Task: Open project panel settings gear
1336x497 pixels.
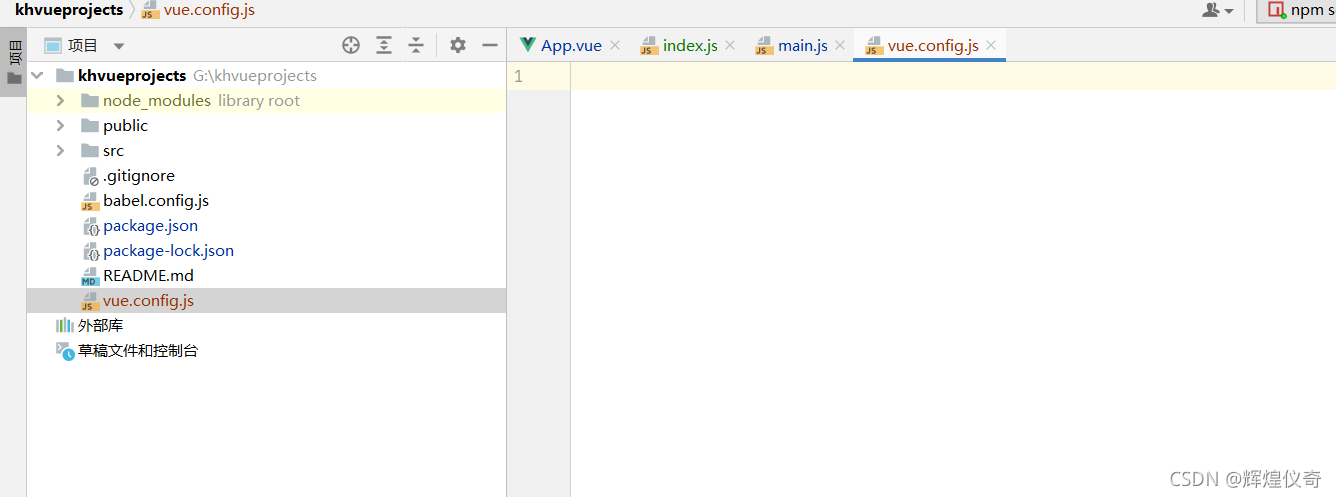Action: (458, 45)
